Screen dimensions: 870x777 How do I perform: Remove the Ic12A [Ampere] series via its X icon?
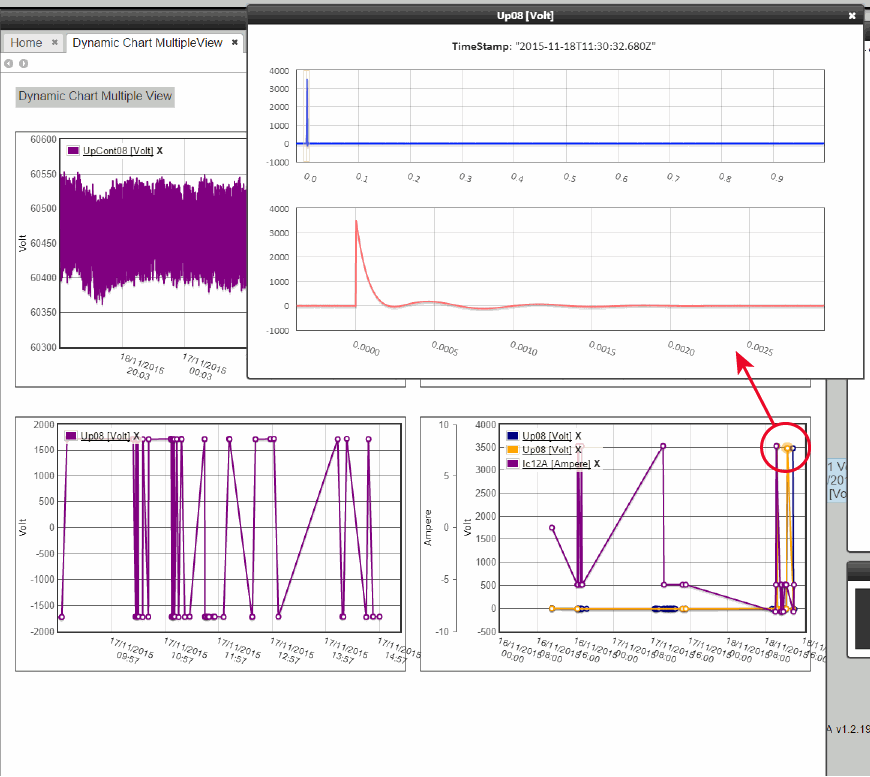pyautogui.click(x=598, y=464)
